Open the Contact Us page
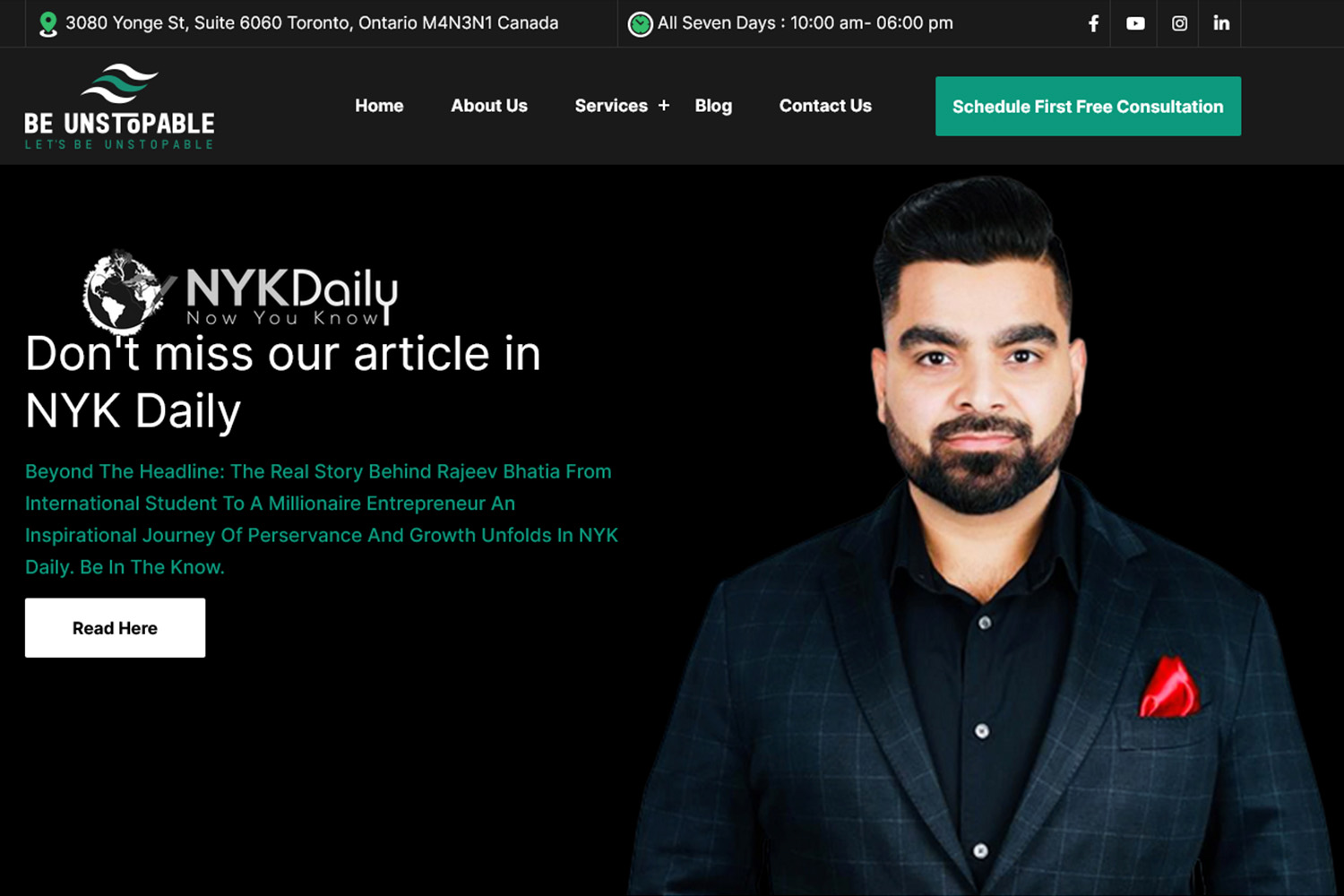The image size is (1344, 896). click(825, 106)
